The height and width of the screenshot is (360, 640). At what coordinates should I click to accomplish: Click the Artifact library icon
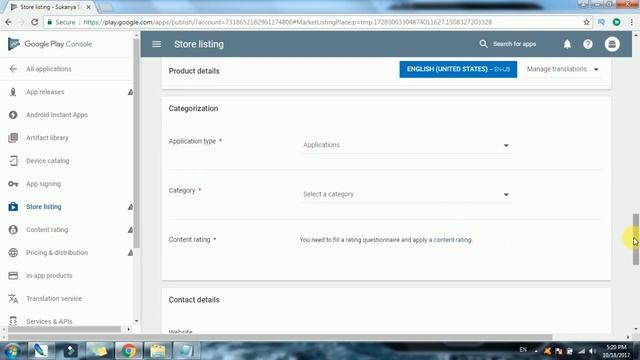pyautogui.click(x=13, y=138)
